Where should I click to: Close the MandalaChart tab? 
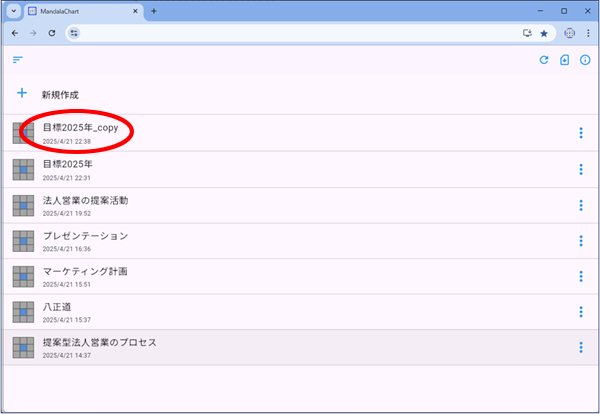pos(135,11)
